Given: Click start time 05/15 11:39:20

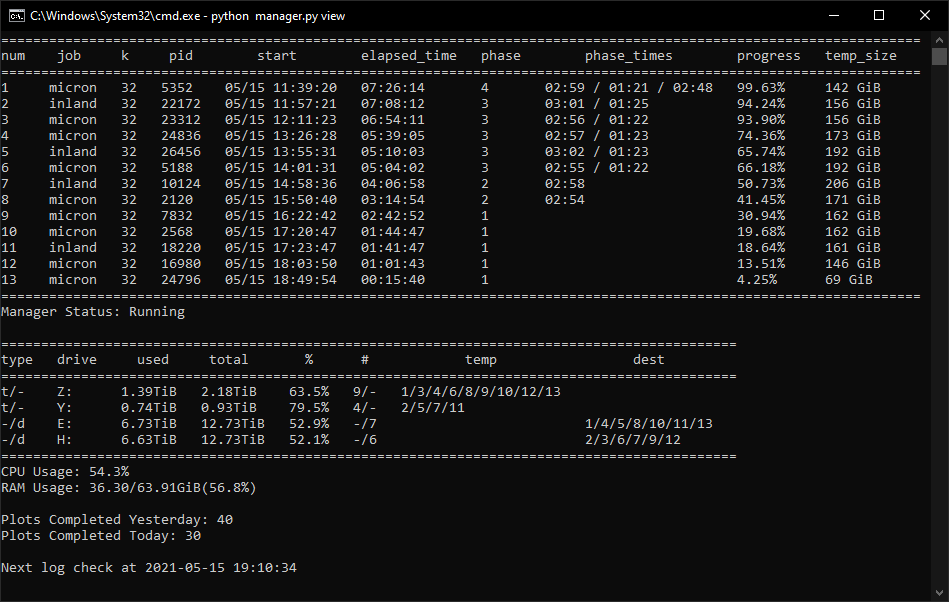Looking at the screenshot, I should [281, 88].
